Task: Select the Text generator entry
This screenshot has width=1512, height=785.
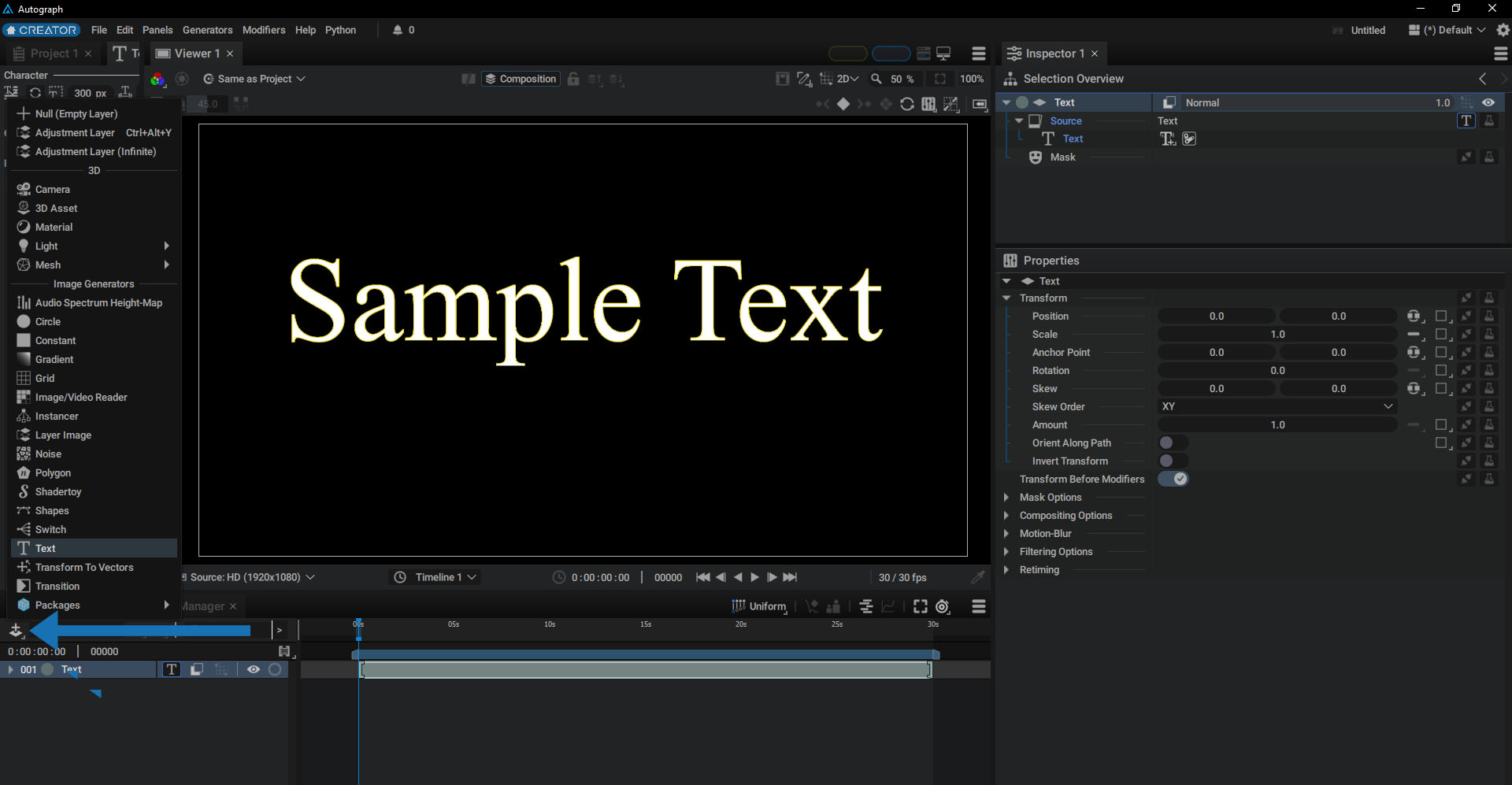Action: point(94,548)
